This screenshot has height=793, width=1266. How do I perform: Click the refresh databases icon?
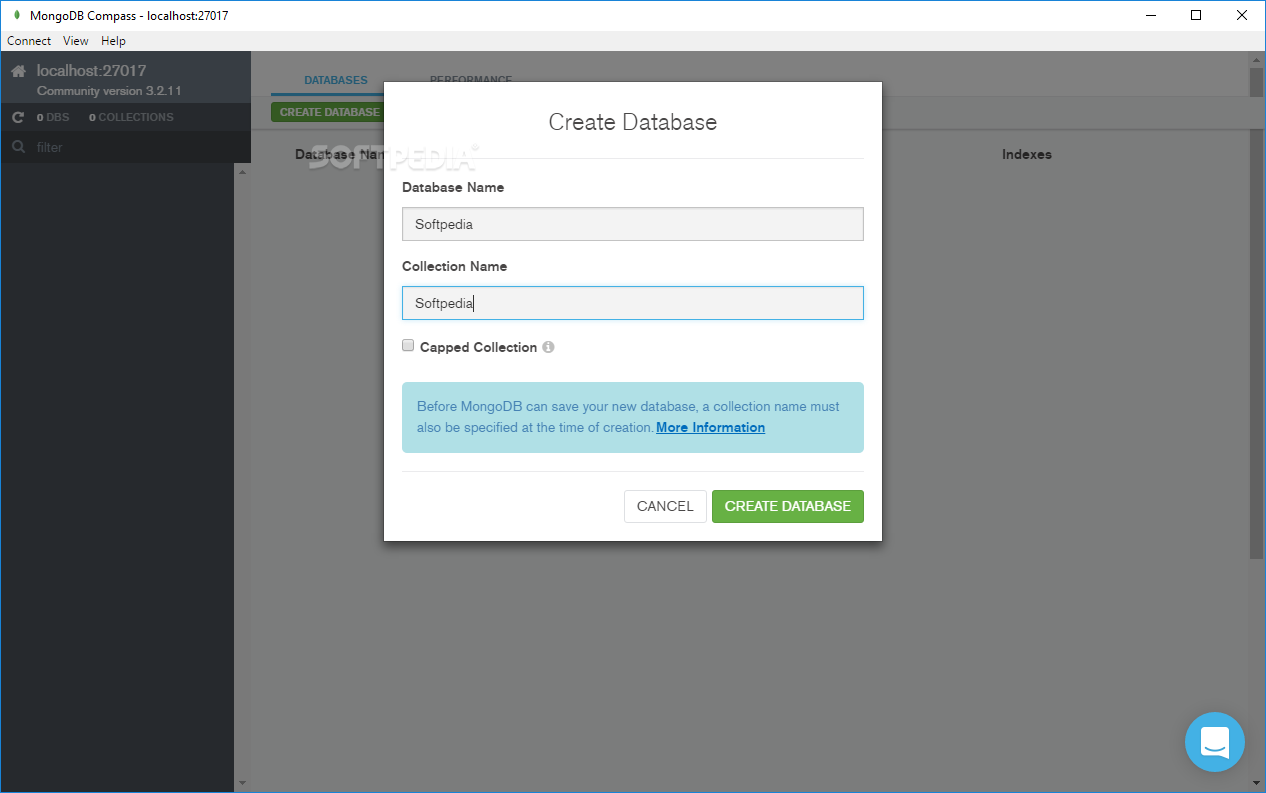[18, 117]
